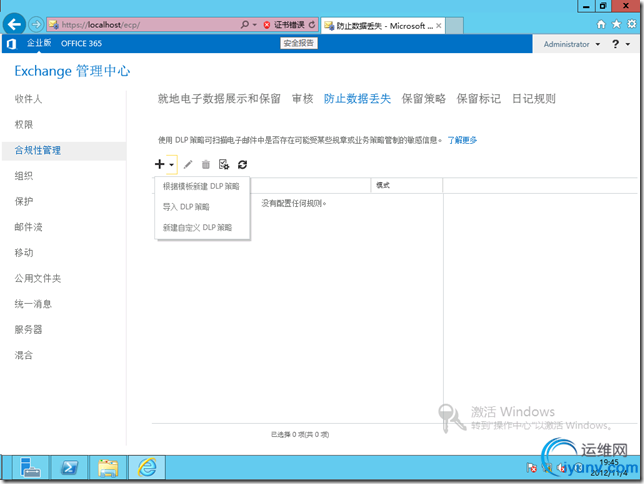This screenshot has height=484, width=644.
Task: Close the 防止数据丢失 browser tab
Action: (439, 25)
